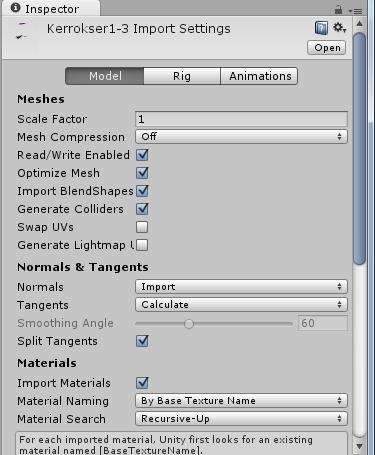This screenshot has height=455, width=375.
Task: Enable the Swap UVs checkbox
Action: [x=142, y=227]
